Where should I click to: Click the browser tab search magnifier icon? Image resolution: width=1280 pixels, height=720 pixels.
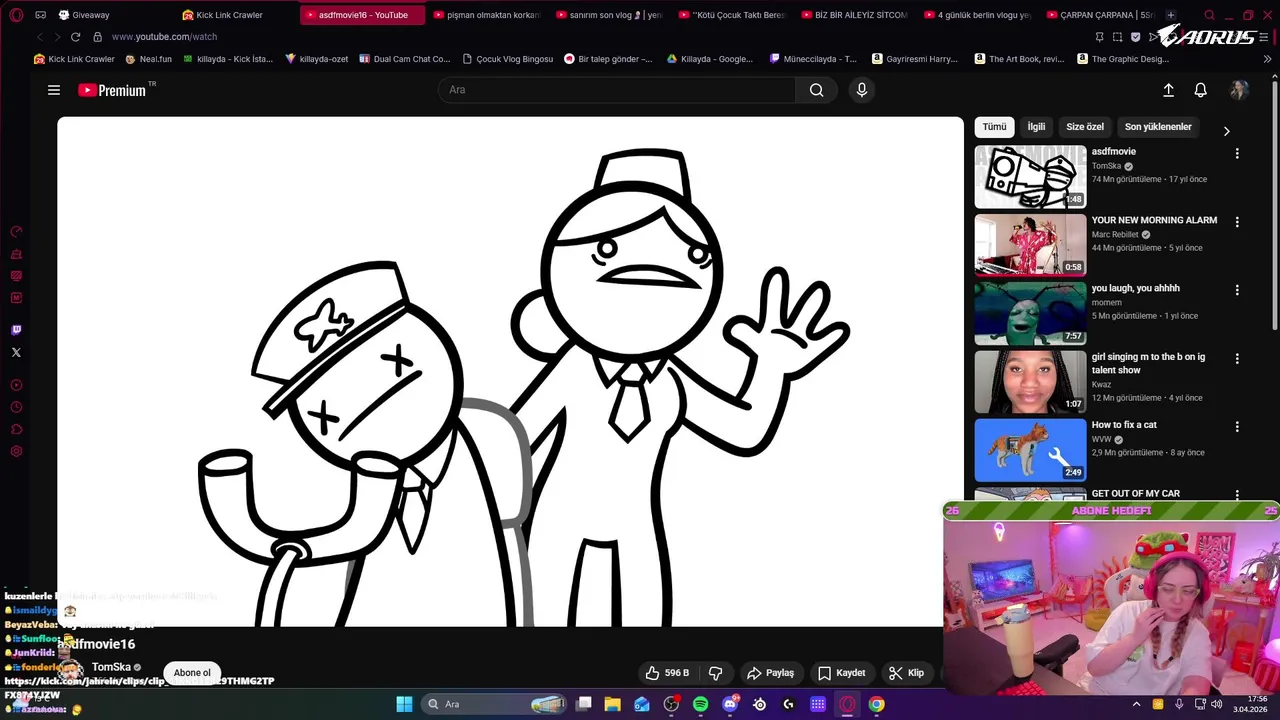click(1209, 15)
